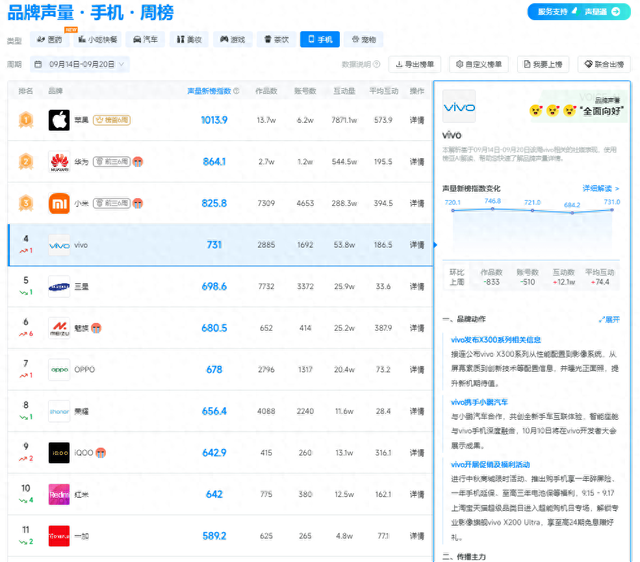Click the 联合出榜 button
The image size is (640, 562).
[604, 64]
